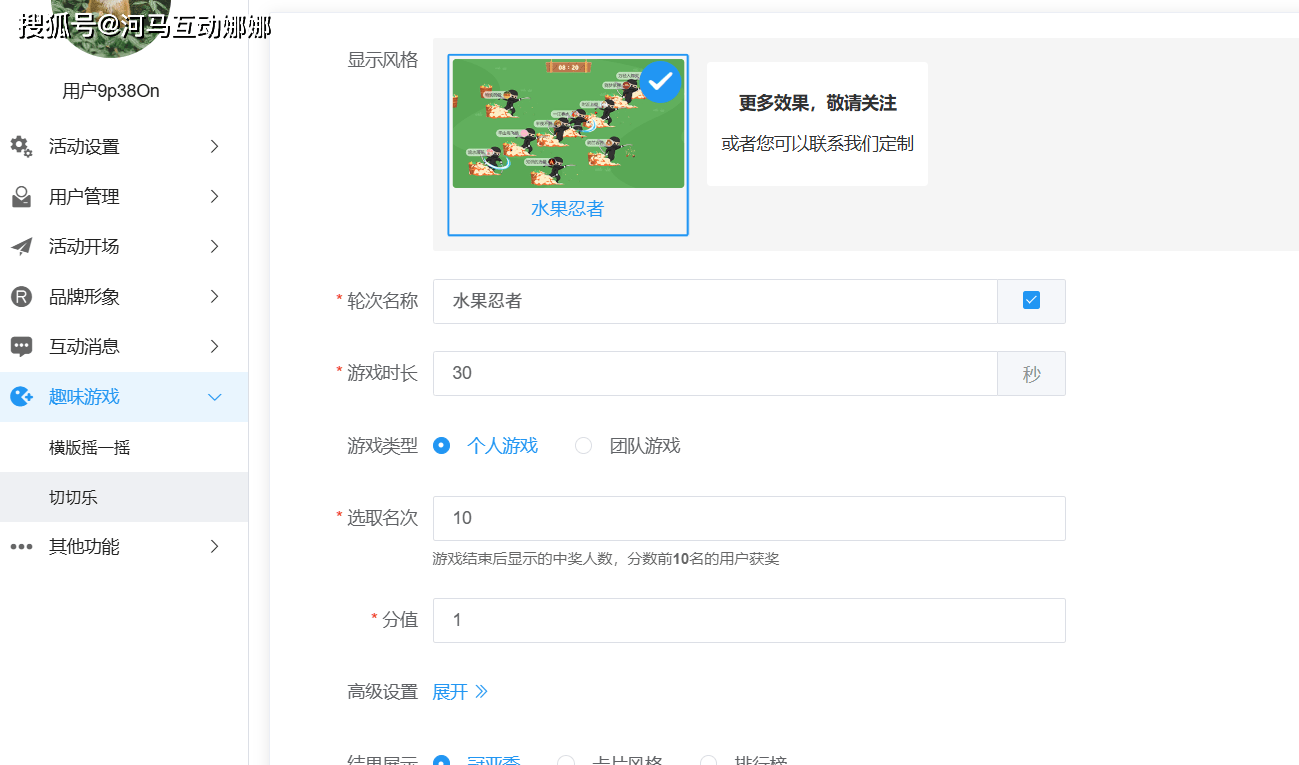Open the 活动设置 settings gear icon

[x=21, y=146]
